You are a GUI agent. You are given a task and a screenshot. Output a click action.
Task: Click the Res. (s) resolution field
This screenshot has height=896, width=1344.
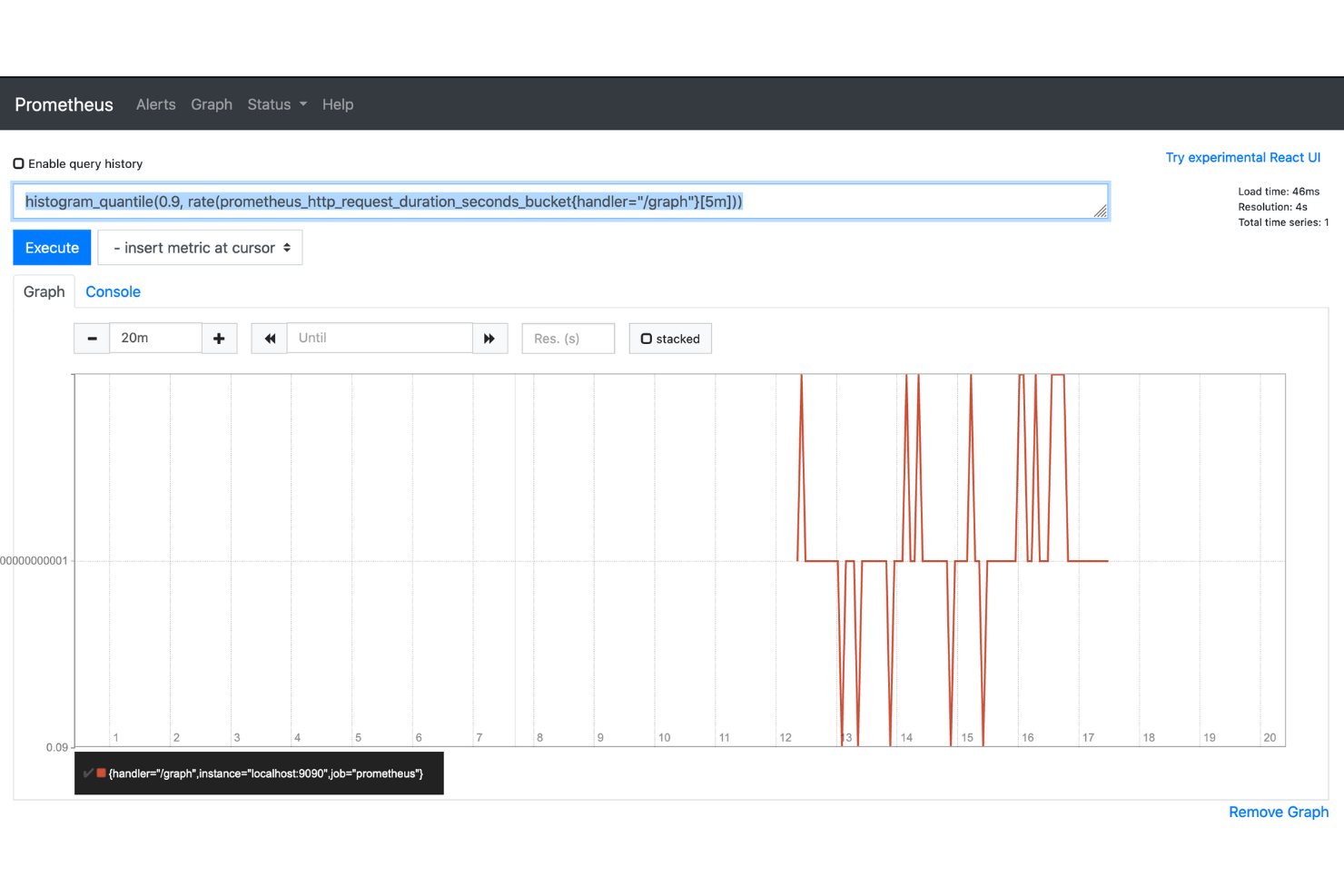pyautogui.click(x=568, y=339)
